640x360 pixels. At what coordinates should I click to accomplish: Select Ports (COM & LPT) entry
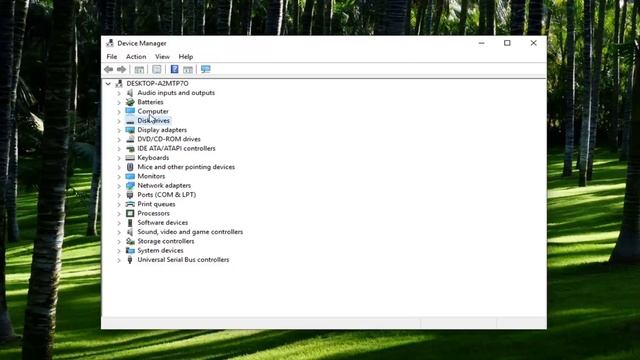click(x=167, y=195)
